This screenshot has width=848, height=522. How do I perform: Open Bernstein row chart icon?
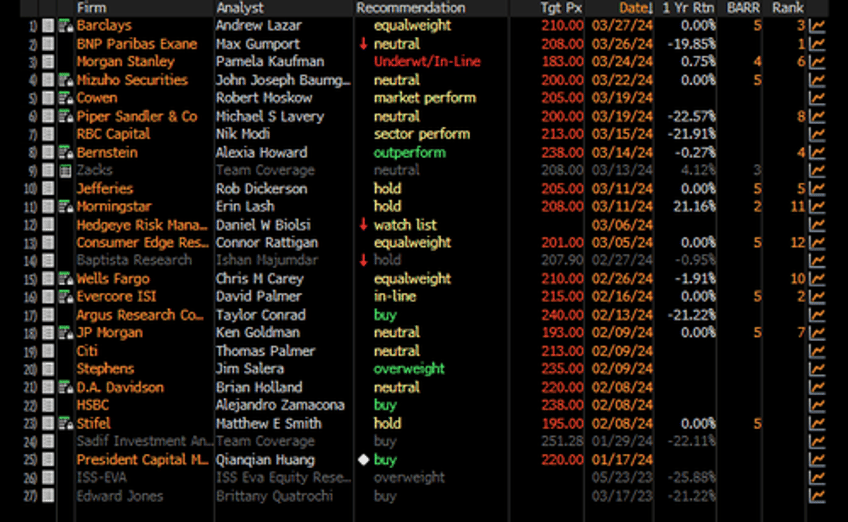(x=817, y=153)
